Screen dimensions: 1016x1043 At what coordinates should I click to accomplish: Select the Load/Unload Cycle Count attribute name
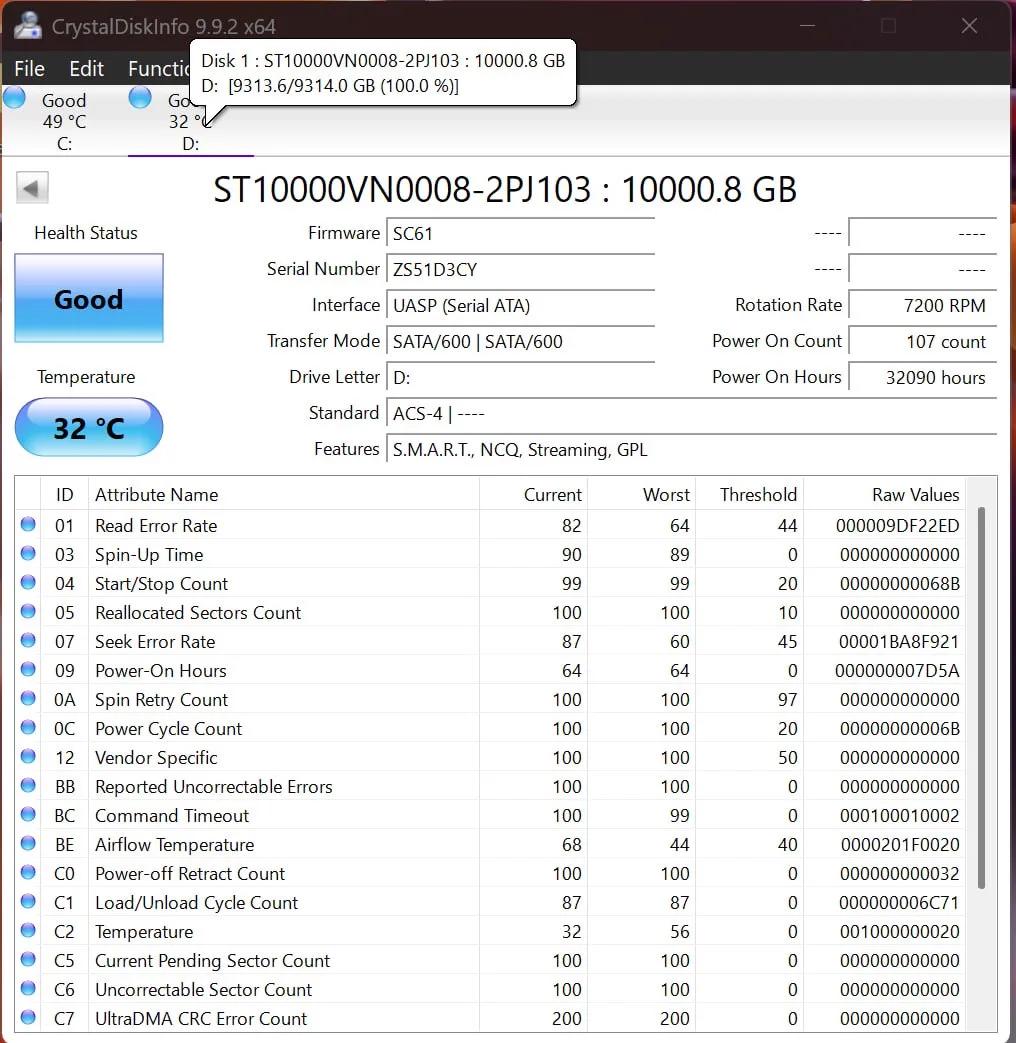click(196, 903)
